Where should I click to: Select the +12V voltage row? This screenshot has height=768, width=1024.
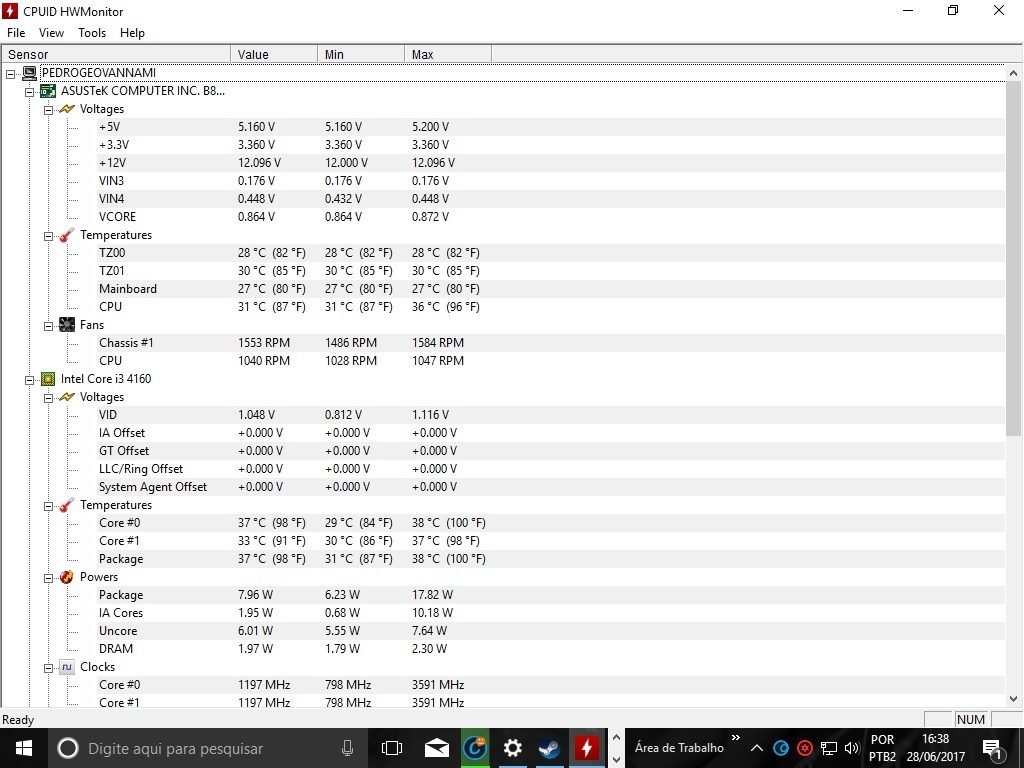point(551,163)
